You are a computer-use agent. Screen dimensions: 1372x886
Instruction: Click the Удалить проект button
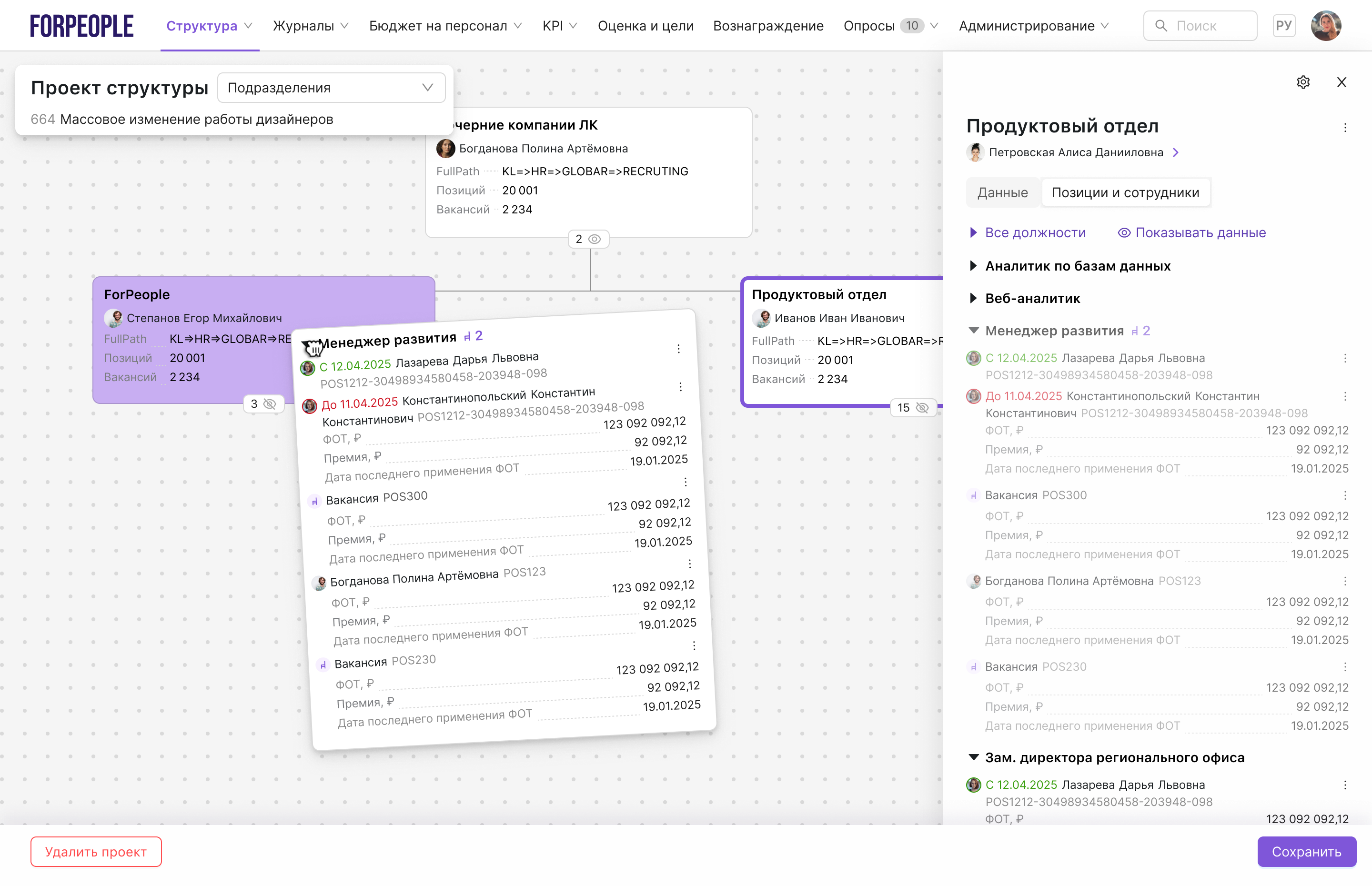pos(96,852)
